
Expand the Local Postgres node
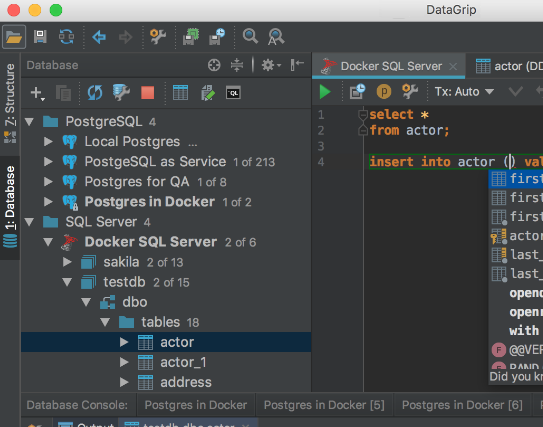click(x=48, y=141)
